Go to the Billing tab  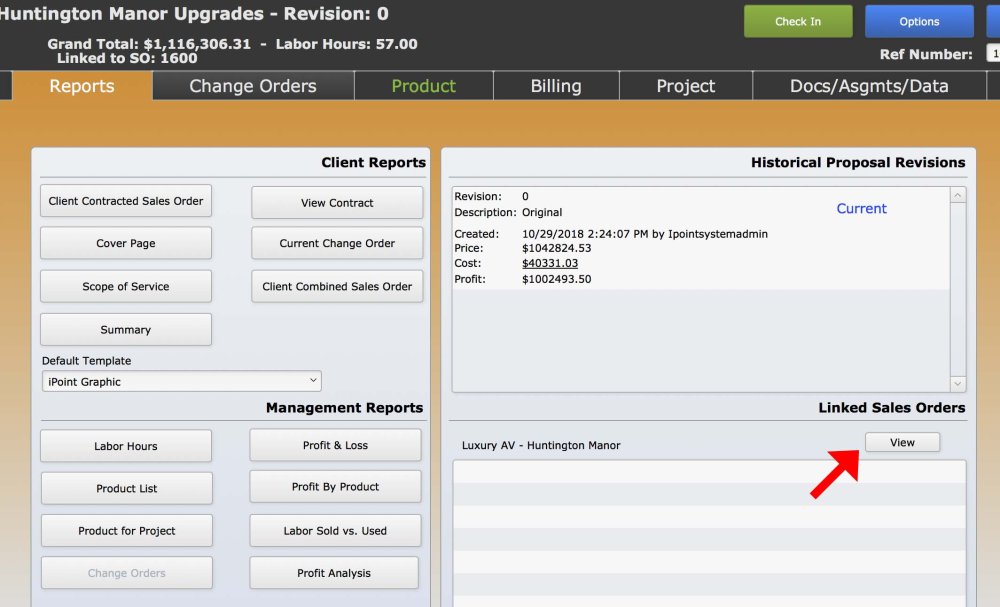point(556,86)
